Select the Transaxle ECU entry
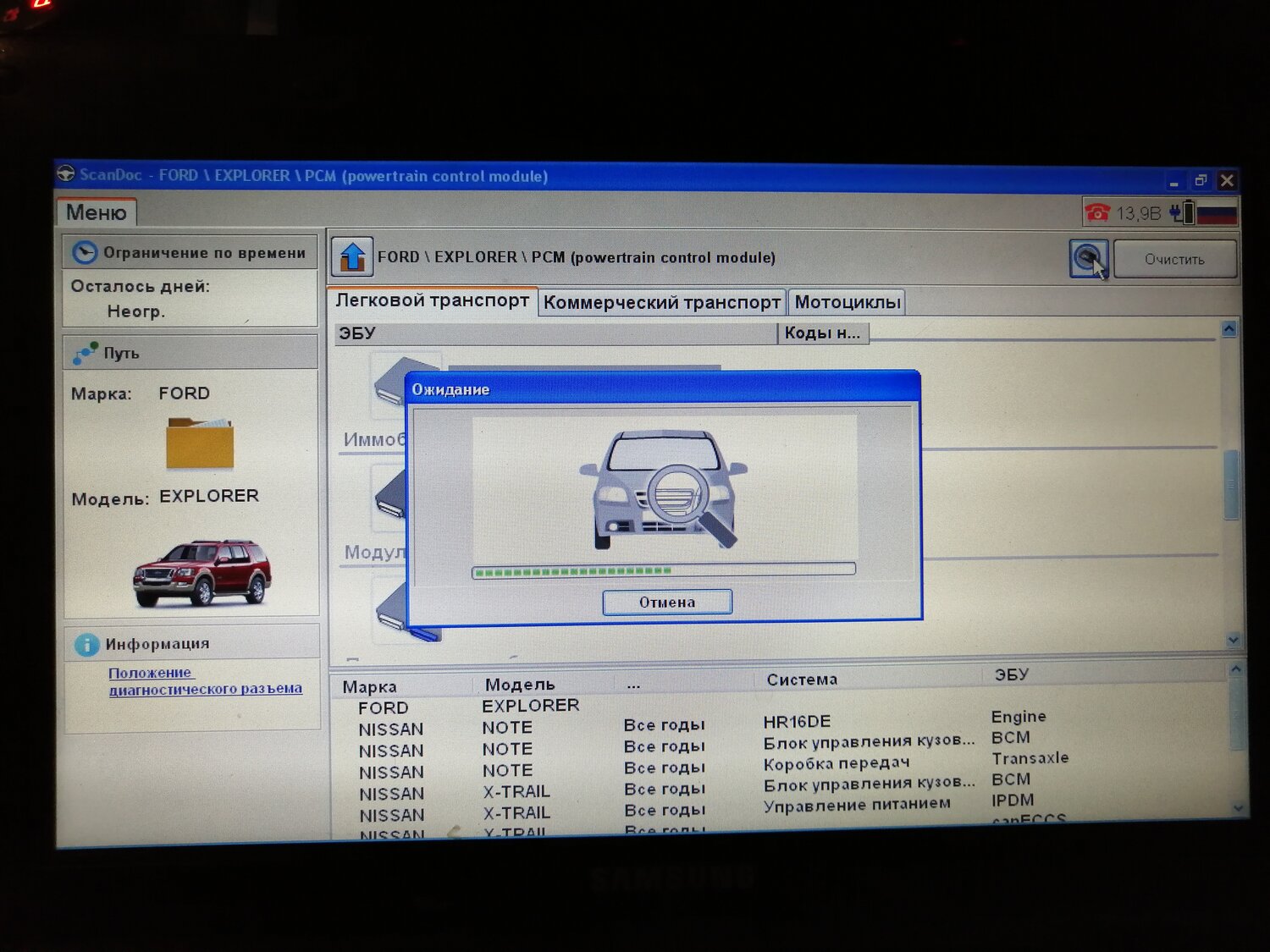This screenshot has height=952, width=1270. (1030, 757)
